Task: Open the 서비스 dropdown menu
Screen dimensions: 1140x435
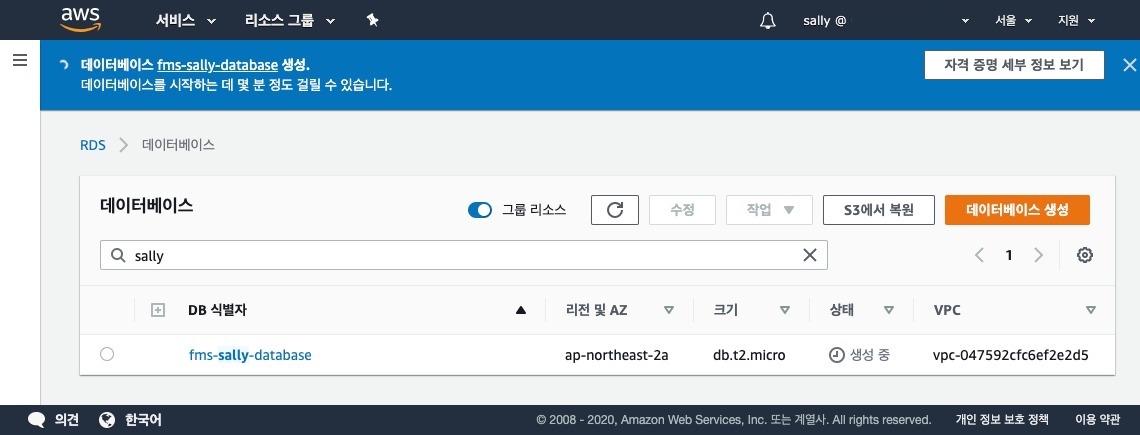Action: [x=185, y=20]
